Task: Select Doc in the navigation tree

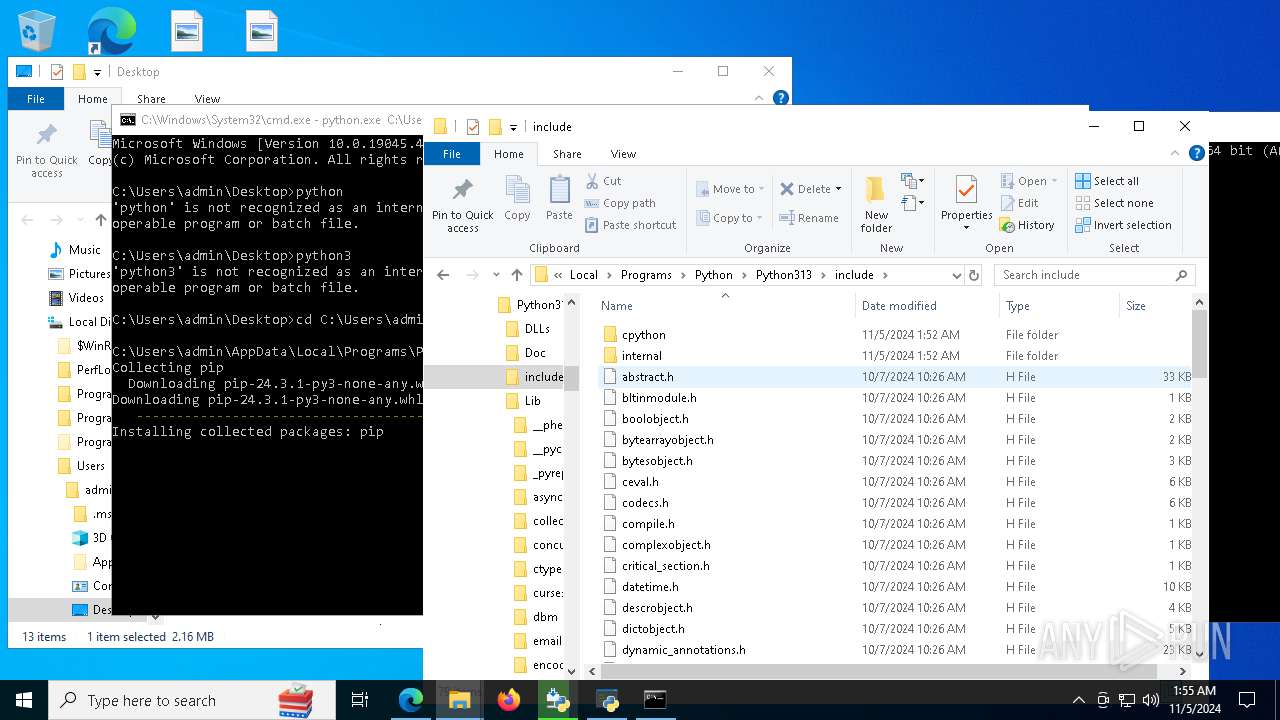Action: (535, 353)
